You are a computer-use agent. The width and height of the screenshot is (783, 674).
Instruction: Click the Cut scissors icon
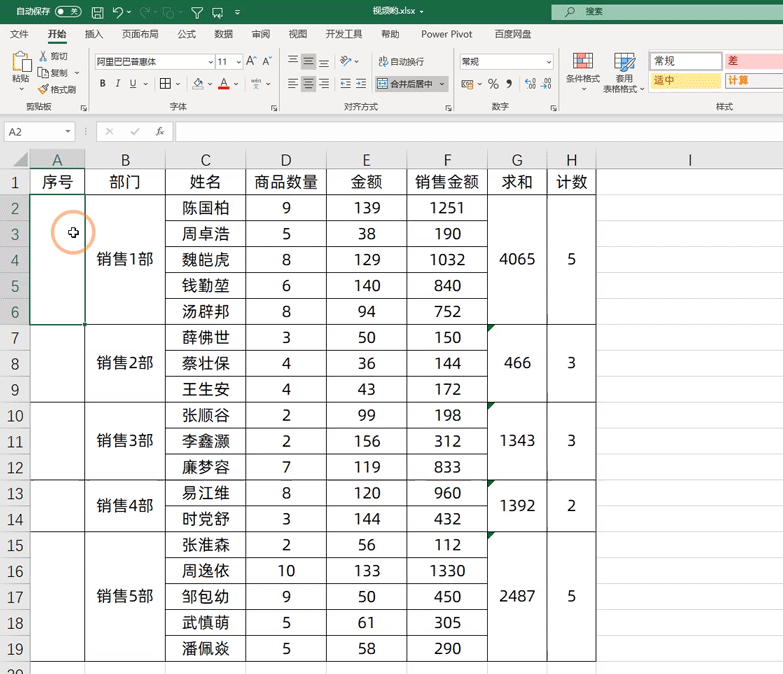[44, 56]
